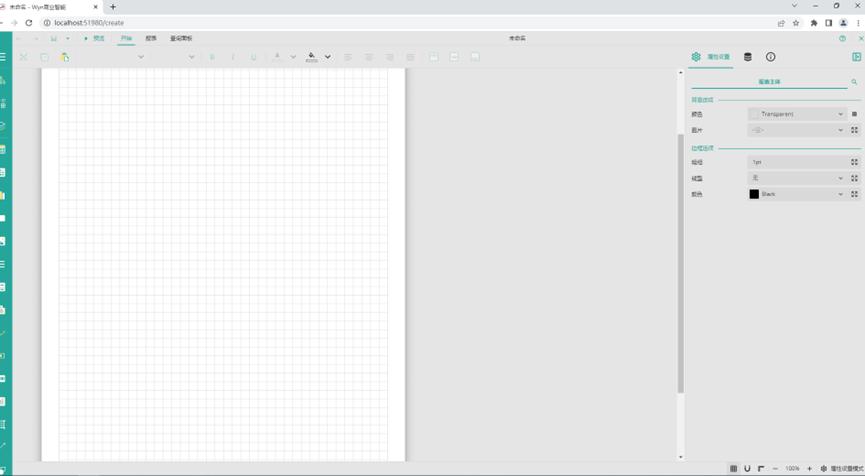Open the browser extensions puzzle icon
The height and width of the screenshot is (476, 865).
pos(814,23)
